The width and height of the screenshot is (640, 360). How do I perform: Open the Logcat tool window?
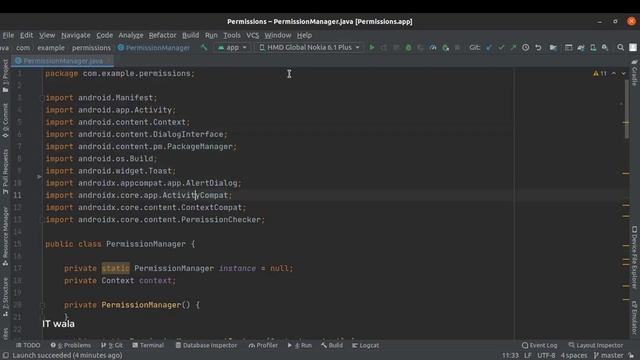(x=365, y=345)
